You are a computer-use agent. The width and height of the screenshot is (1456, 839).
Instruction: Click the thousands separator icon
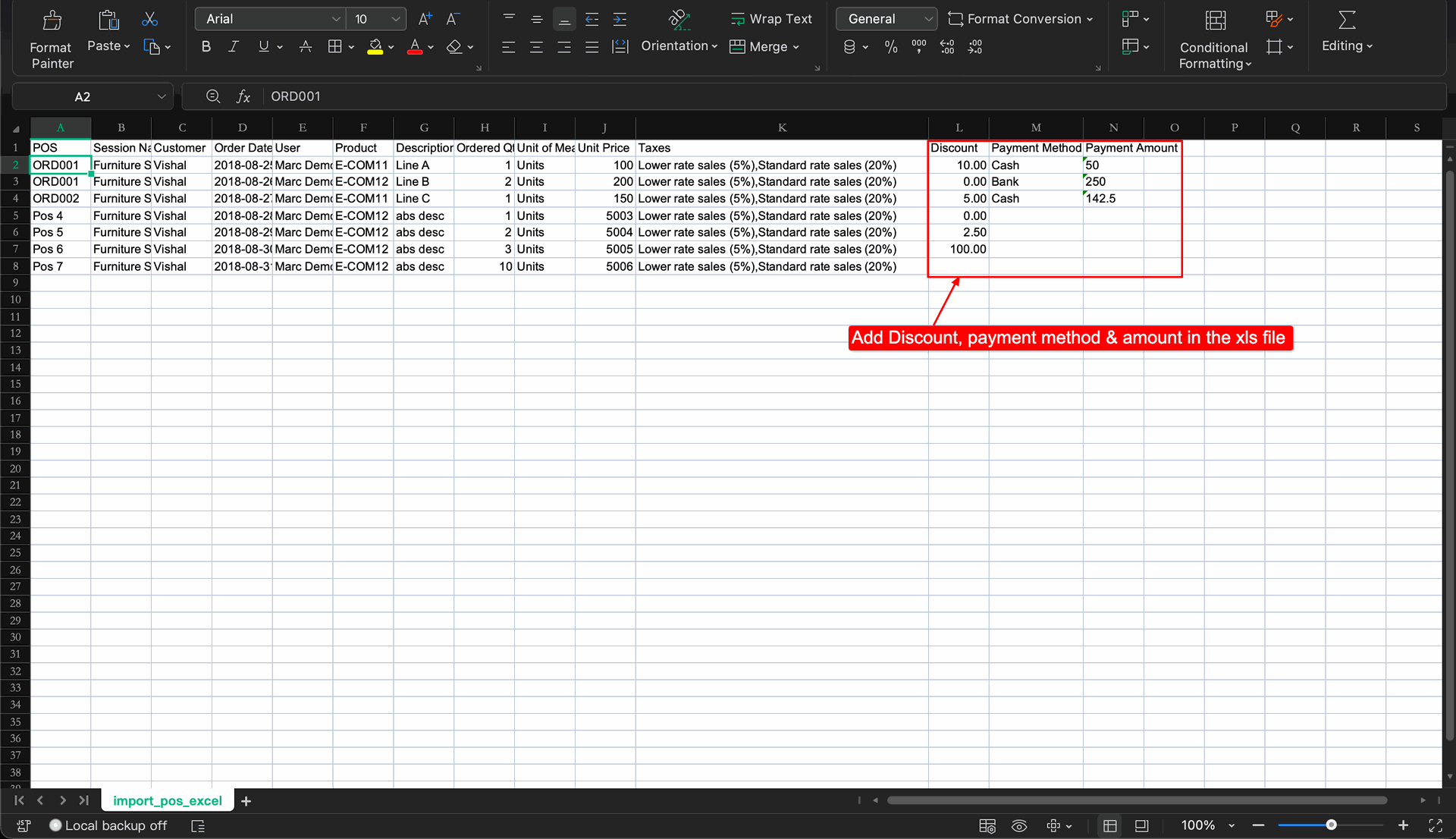[x=919, y=47]
